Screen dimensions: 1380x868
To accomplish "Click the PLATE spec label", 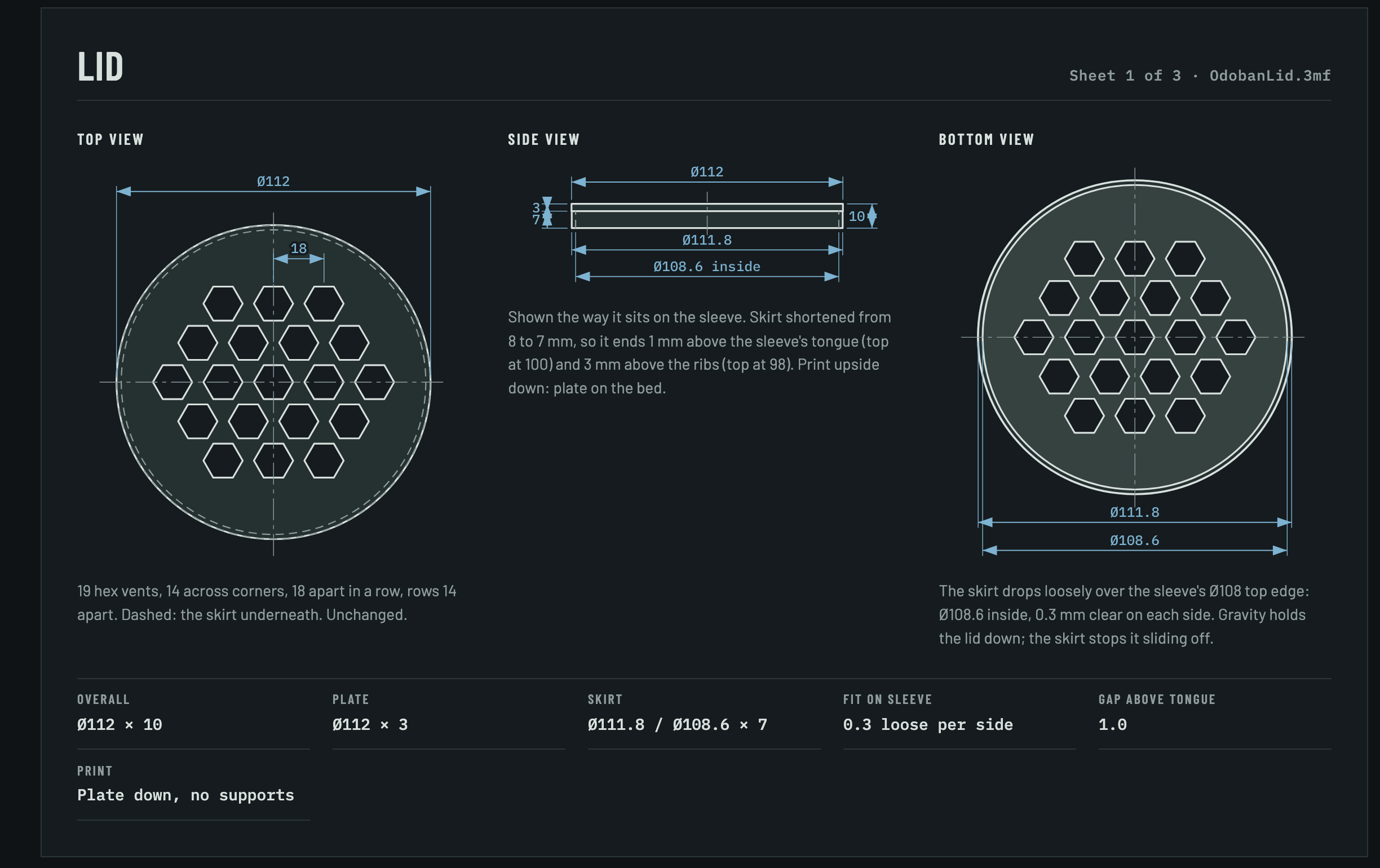I will (351, 699).
